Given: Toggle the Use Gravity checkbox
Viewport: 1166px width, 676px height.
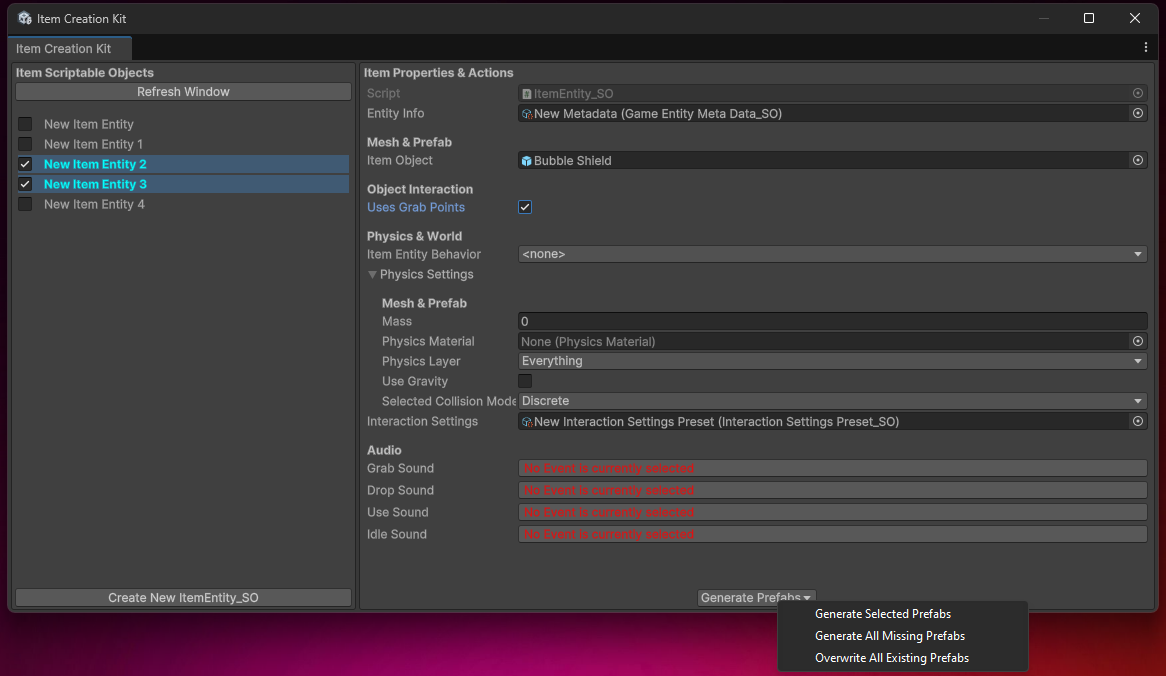Looking at the screenshot, I should tap(524, 381).
